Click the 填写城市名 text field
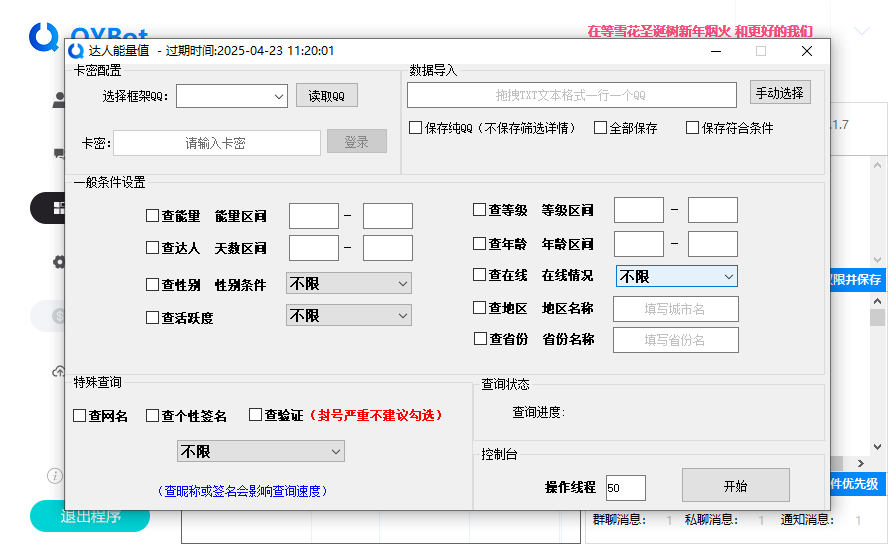896x552 pixels. [675, 309]
